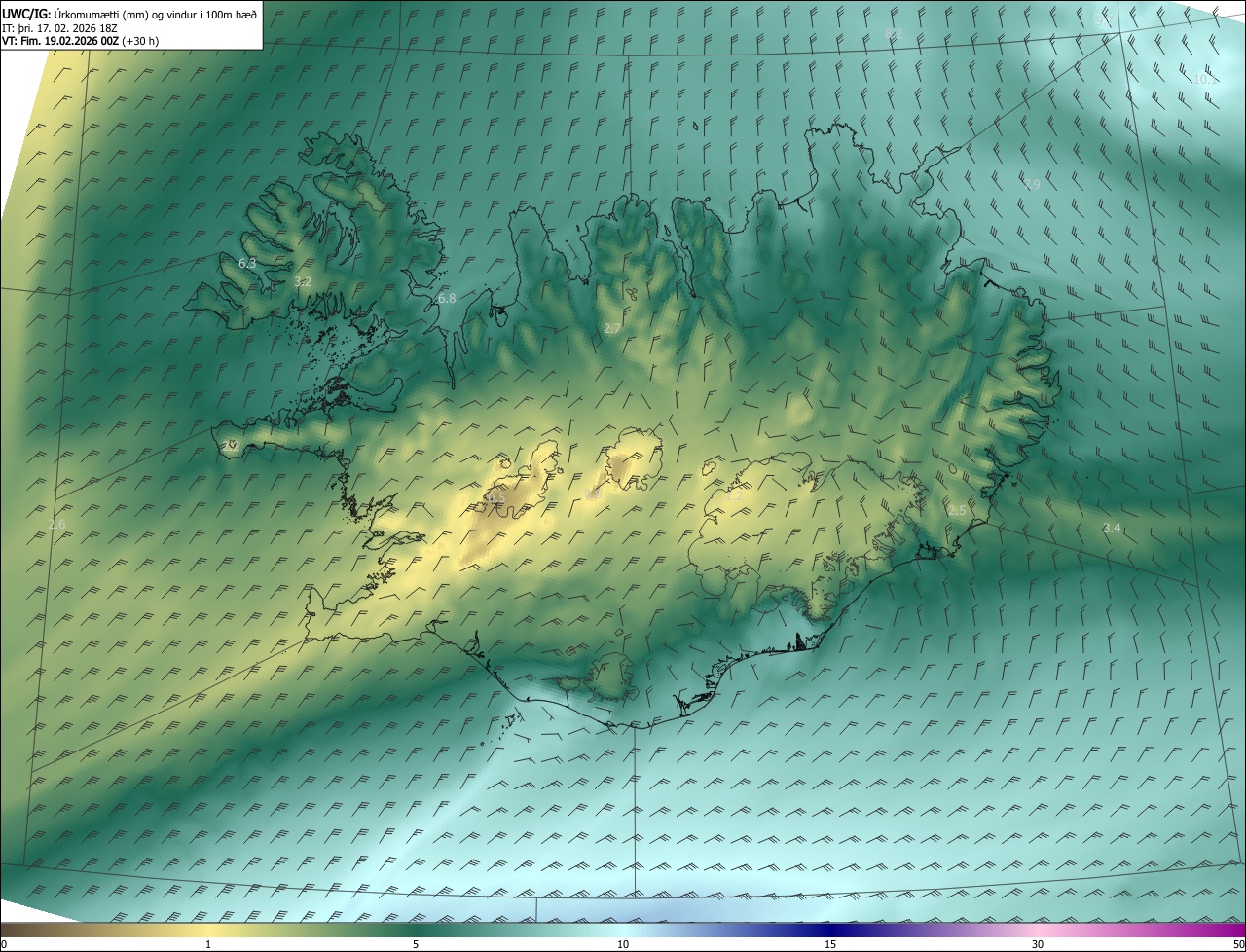This screenshot has width=1246, height=952.
Task: Click the 2.6 value label off the west coast
Action: point(56,524)
